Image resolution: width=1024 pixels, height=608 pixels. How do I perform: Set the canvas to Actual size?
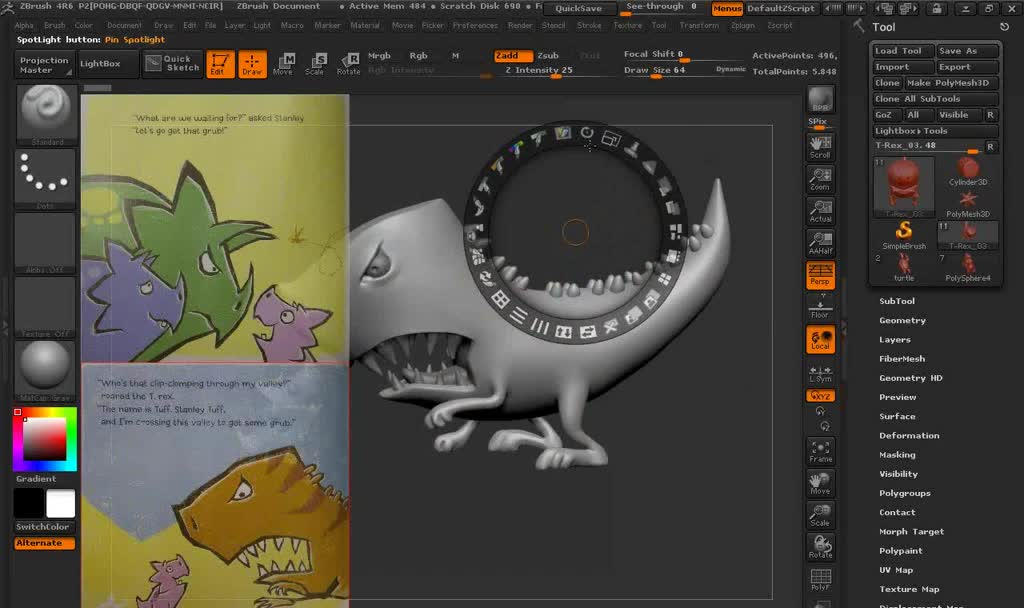coord(820,212)
